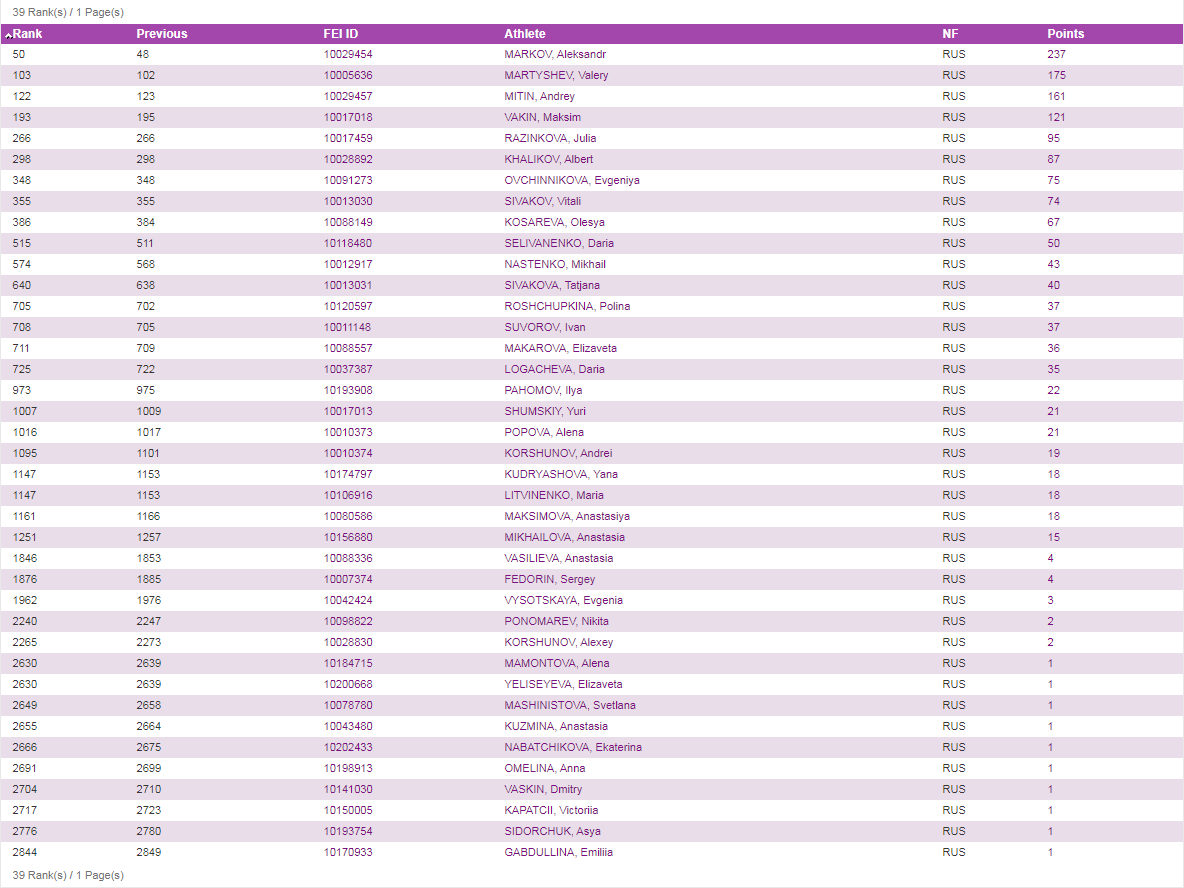1184x888 pixels.
Task: Sort by the NF column header
Action: [x=950, y=34]
